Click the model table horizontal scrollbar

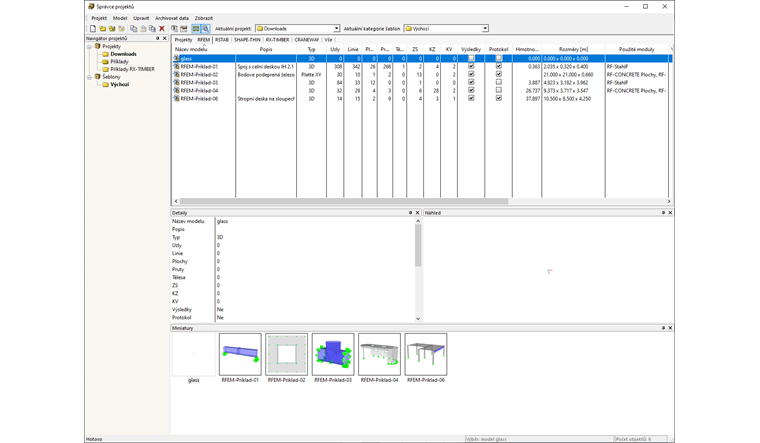click(x=344, y=201)
